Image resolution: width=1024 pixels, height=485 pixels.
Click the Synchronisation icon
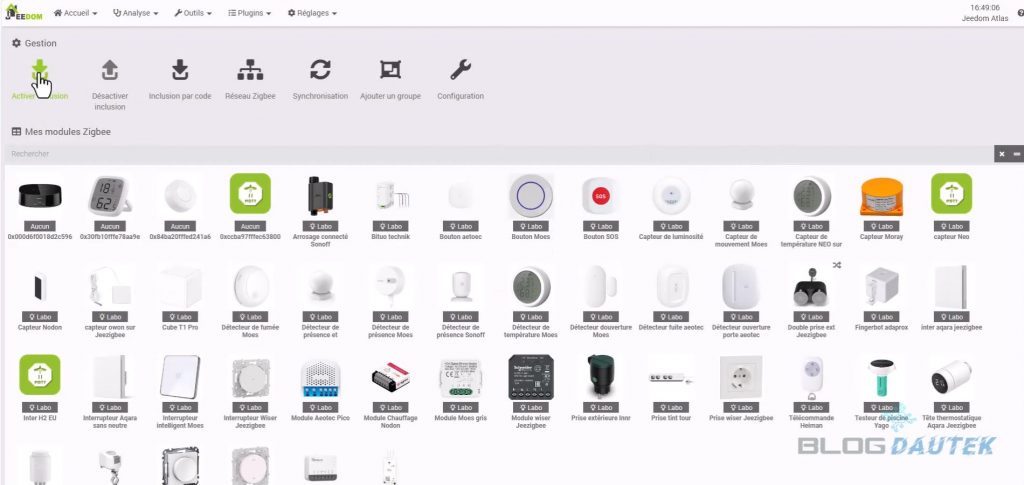pos(320,71)
